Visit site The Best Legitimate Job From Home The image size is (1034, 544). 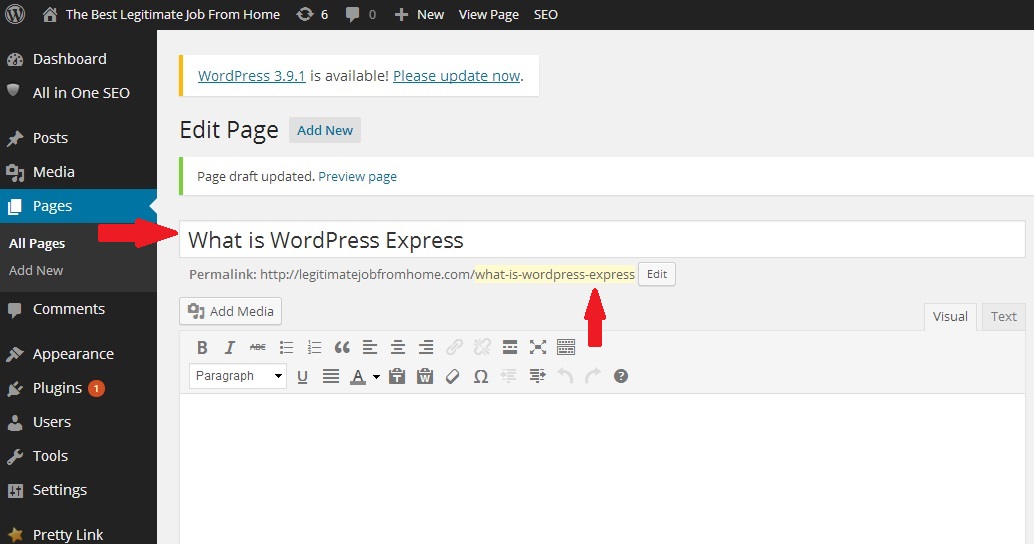[x=162, y=15]
